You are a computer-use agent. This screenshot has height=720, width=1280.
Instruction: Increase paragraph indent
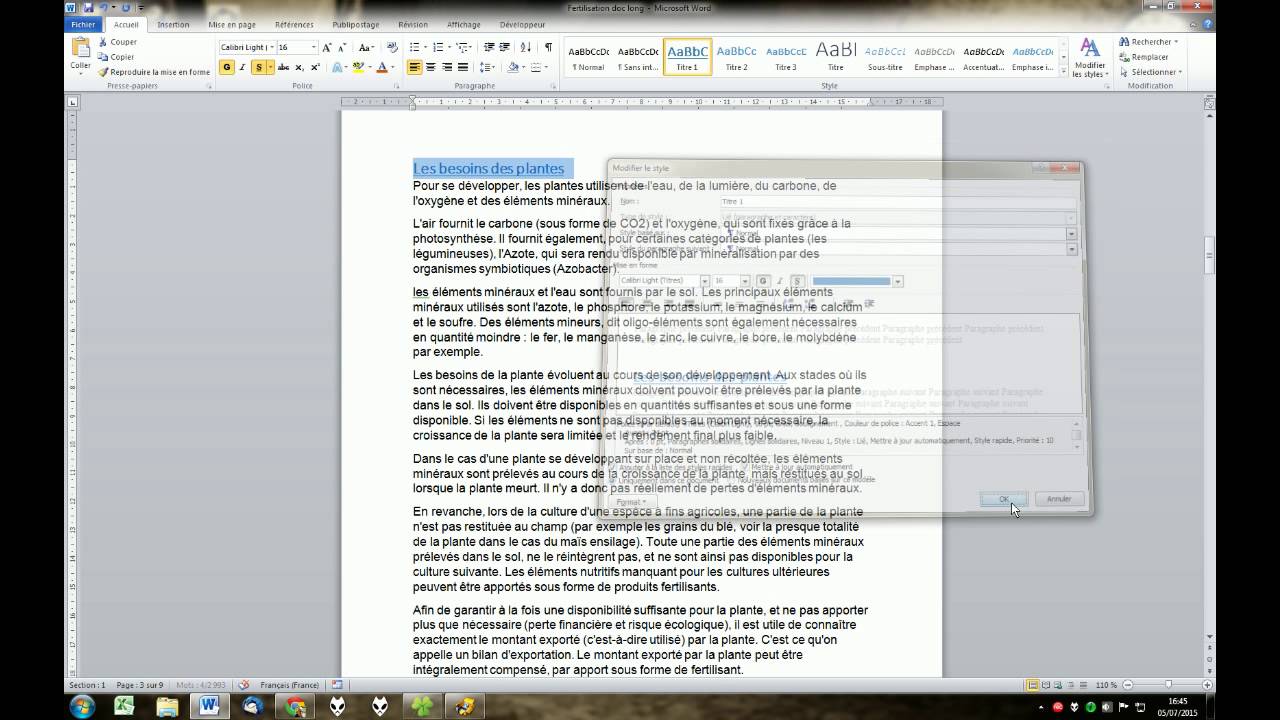click(505, 47)
